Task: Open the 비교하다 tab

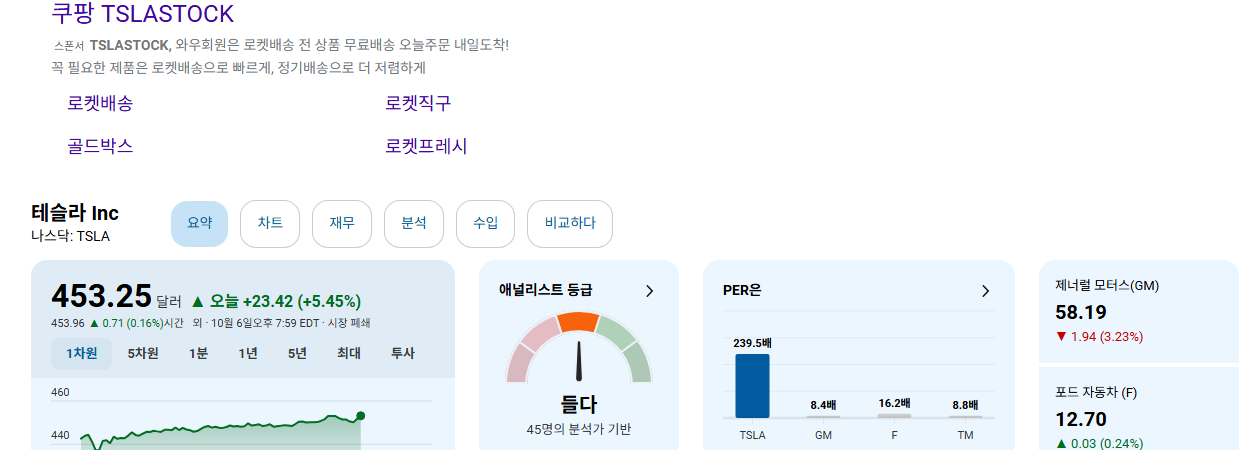Action: [570, 224]
